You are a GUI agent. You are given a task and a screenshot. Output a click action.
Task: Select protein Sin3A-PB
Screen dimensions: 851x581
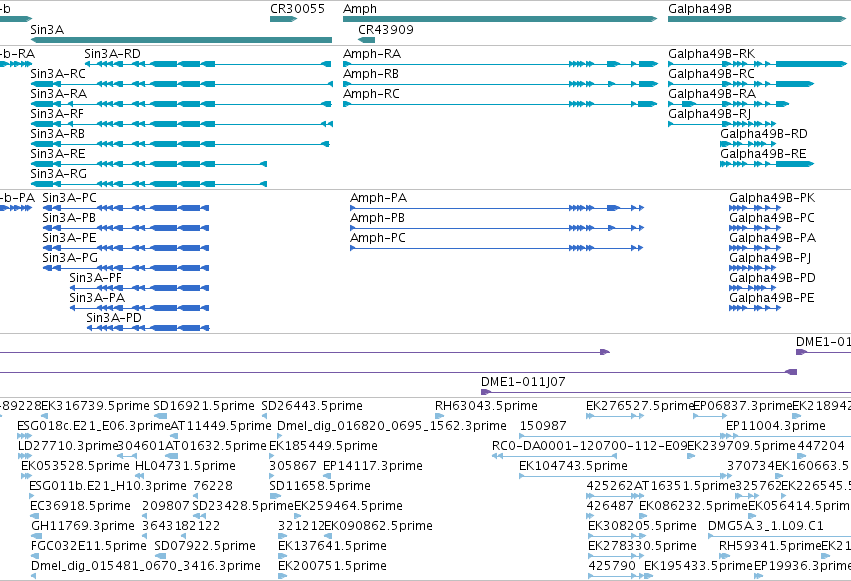[126, 228]
